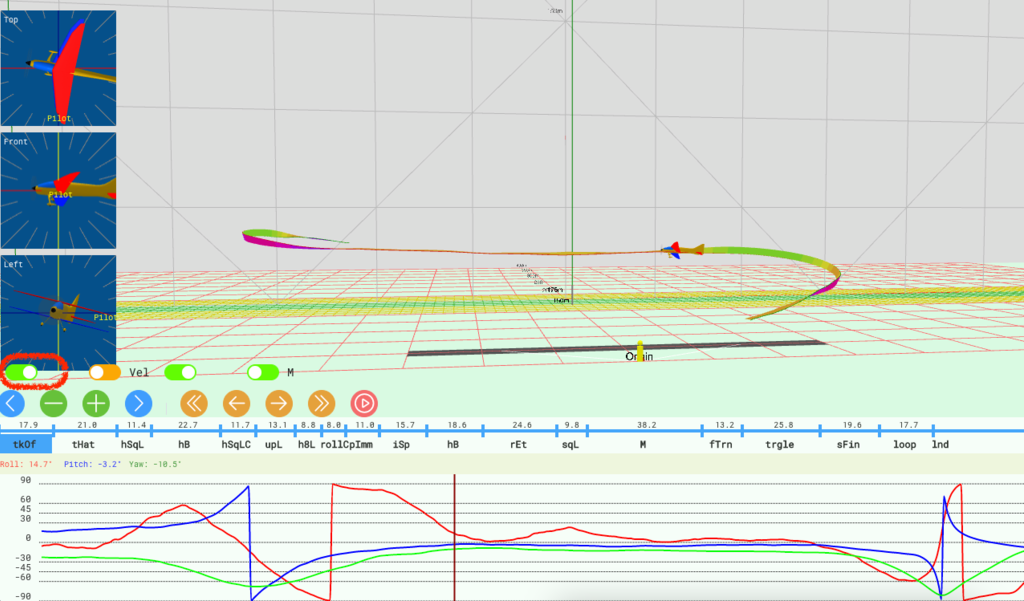The image size is (1024, 601).
Task: Step back with the orange left arrow
Action: click(236, 404)
